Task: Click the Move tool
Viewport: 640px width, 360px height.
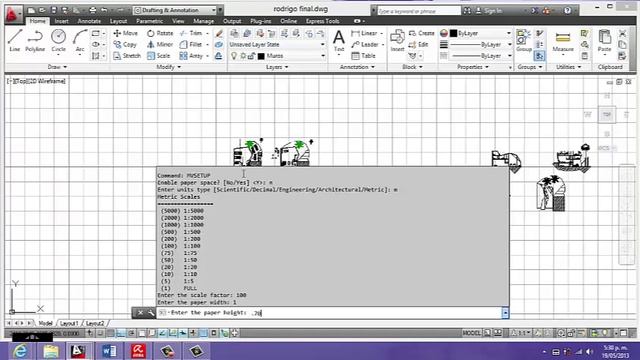Action: click(126, 33)
